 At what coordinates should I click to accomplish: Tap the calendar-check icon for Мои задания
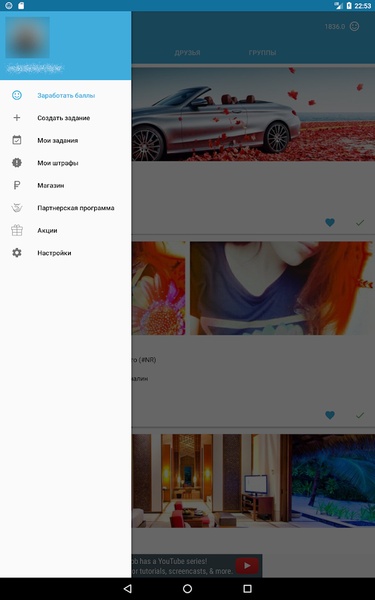tap(17, 140)
